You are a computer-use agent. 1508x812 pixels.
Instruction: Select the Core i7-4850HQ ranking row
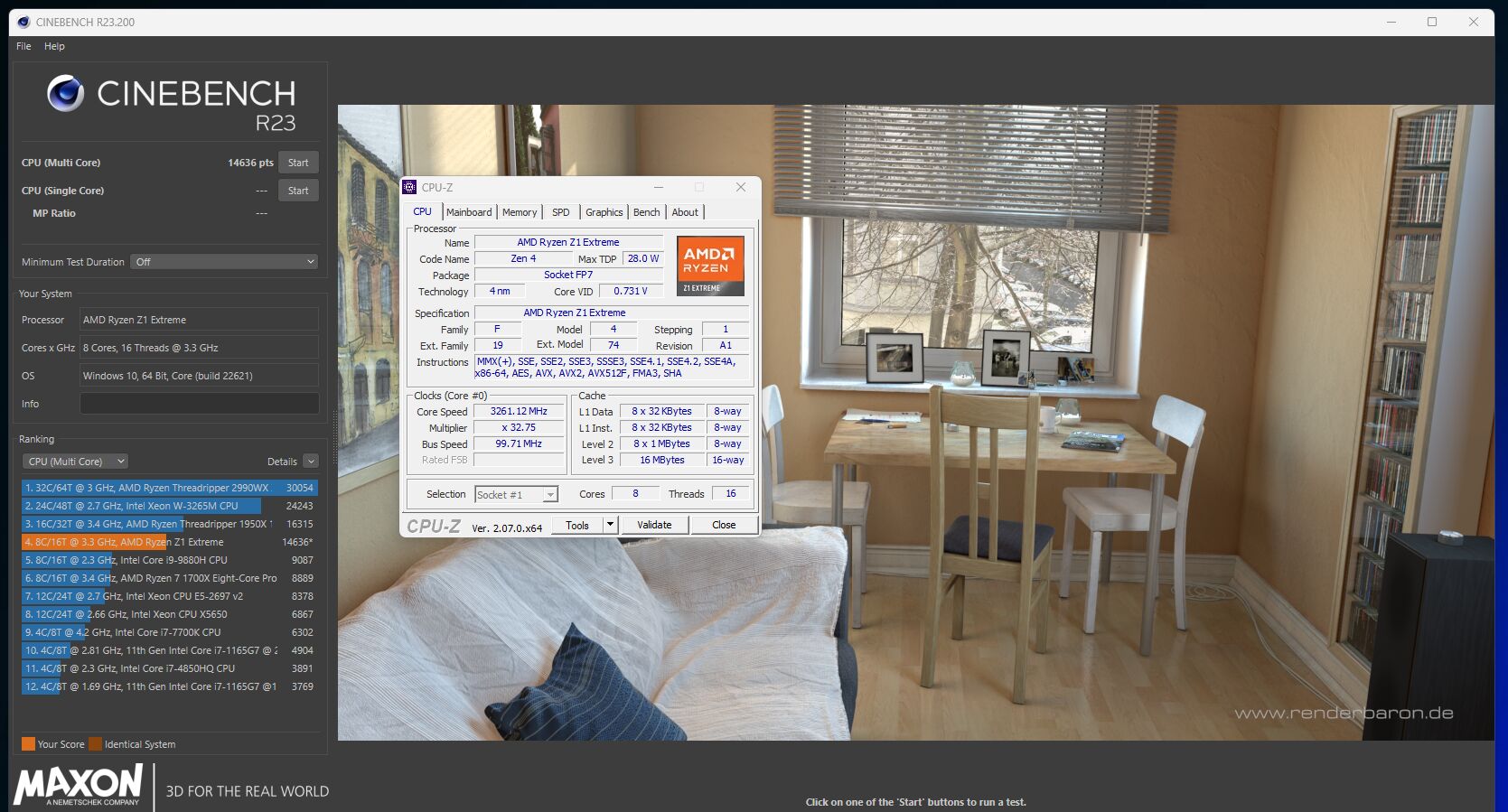coord(169,668)
